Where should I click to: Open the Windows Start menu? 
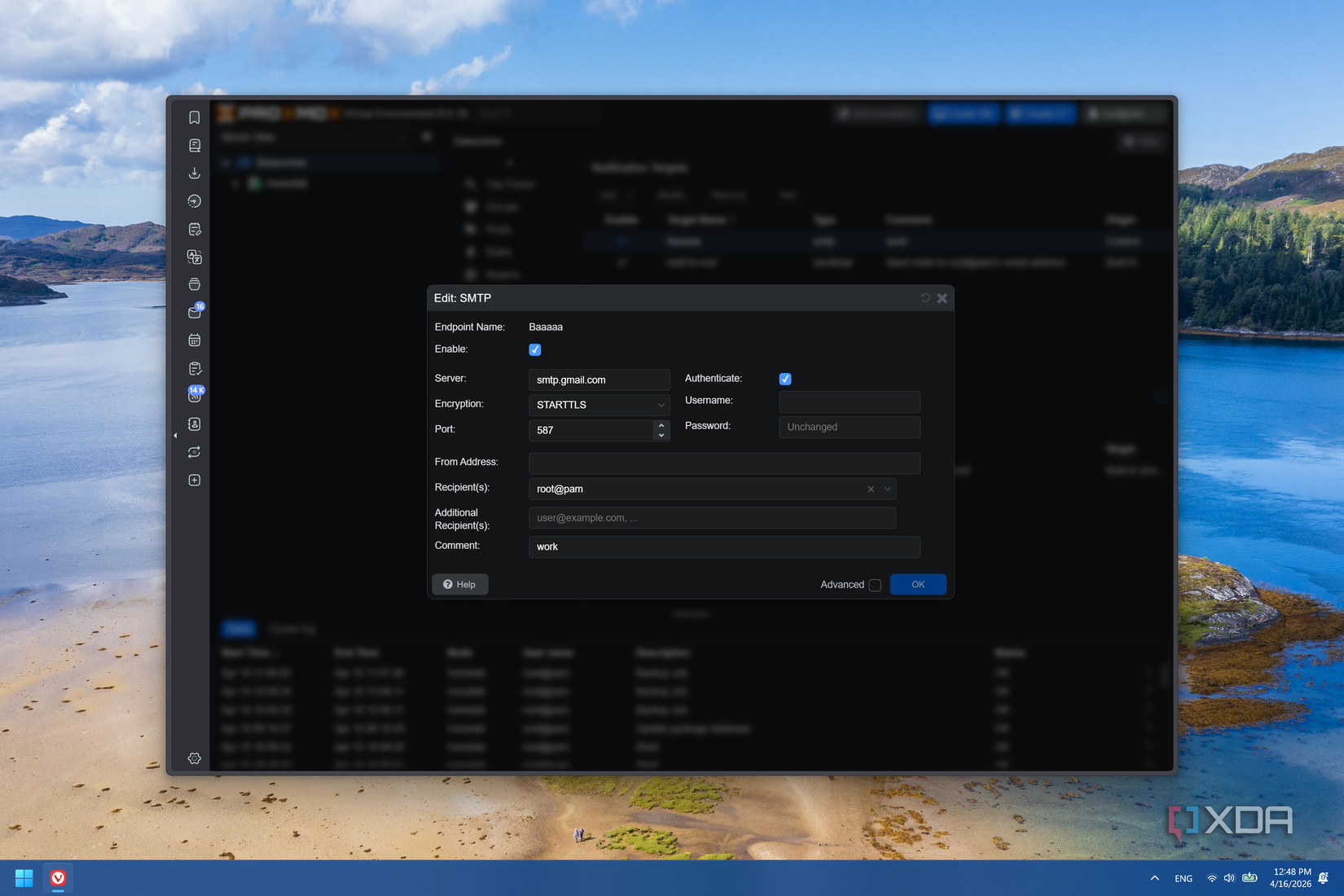pyautogui.click(x=23, y=878)
